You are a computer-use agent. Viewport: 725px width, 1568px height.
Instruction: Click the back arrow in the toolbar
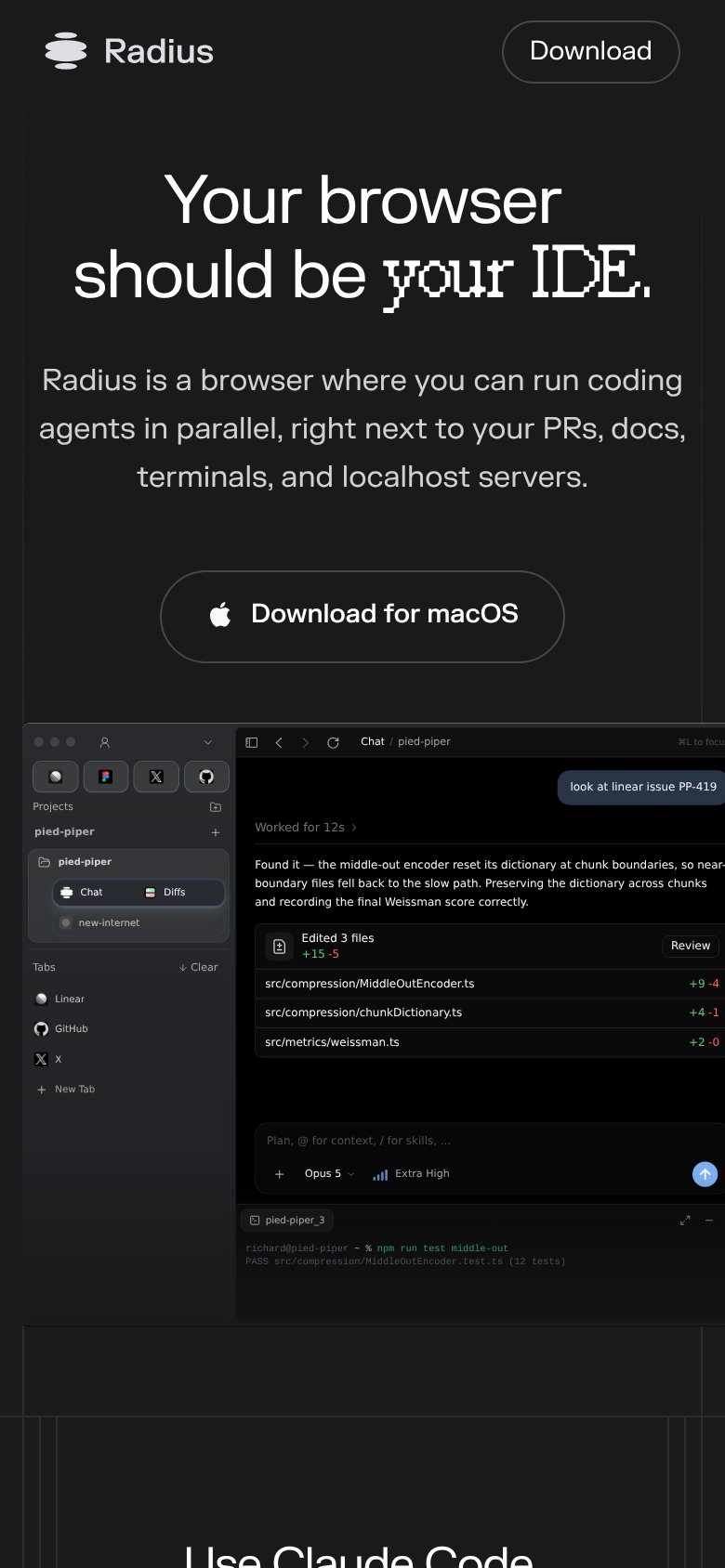[279, 742]
